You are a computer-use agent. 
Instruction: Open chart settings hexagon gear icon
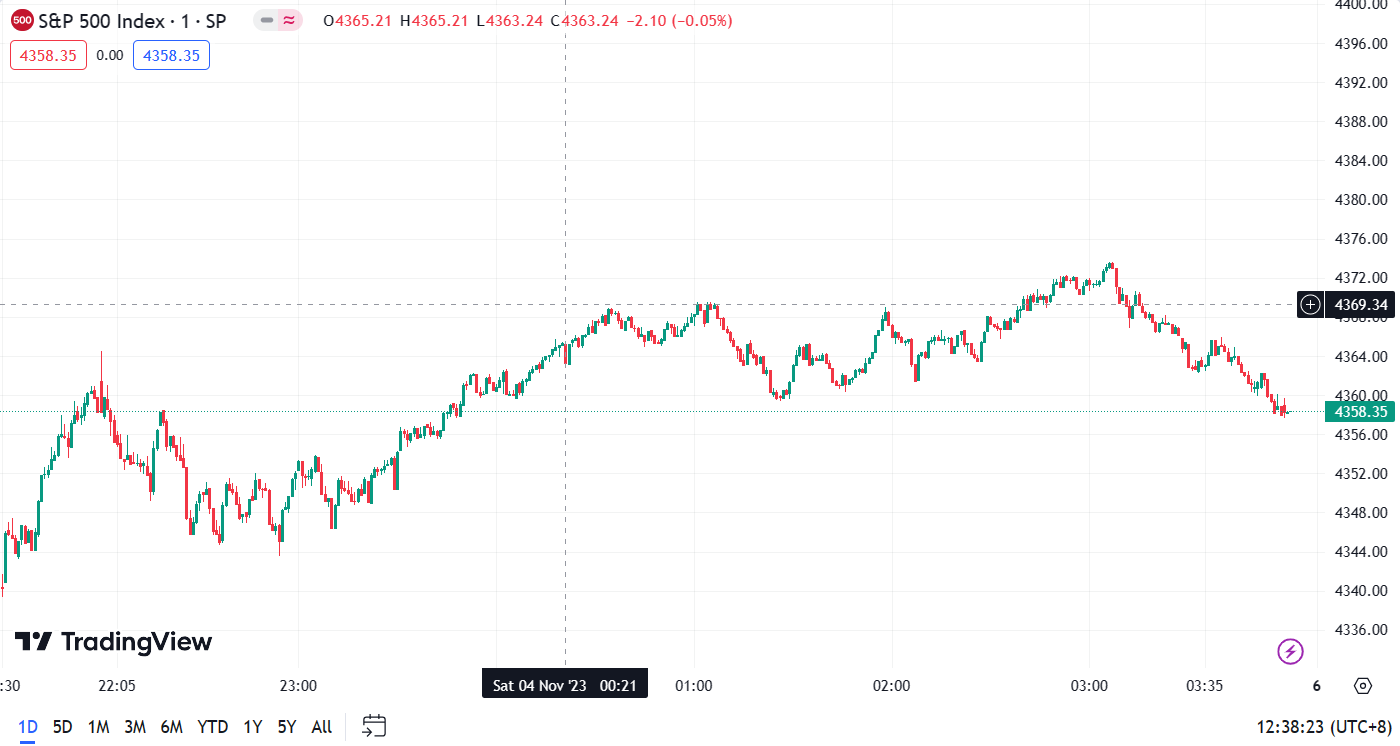coord(1362,686)
